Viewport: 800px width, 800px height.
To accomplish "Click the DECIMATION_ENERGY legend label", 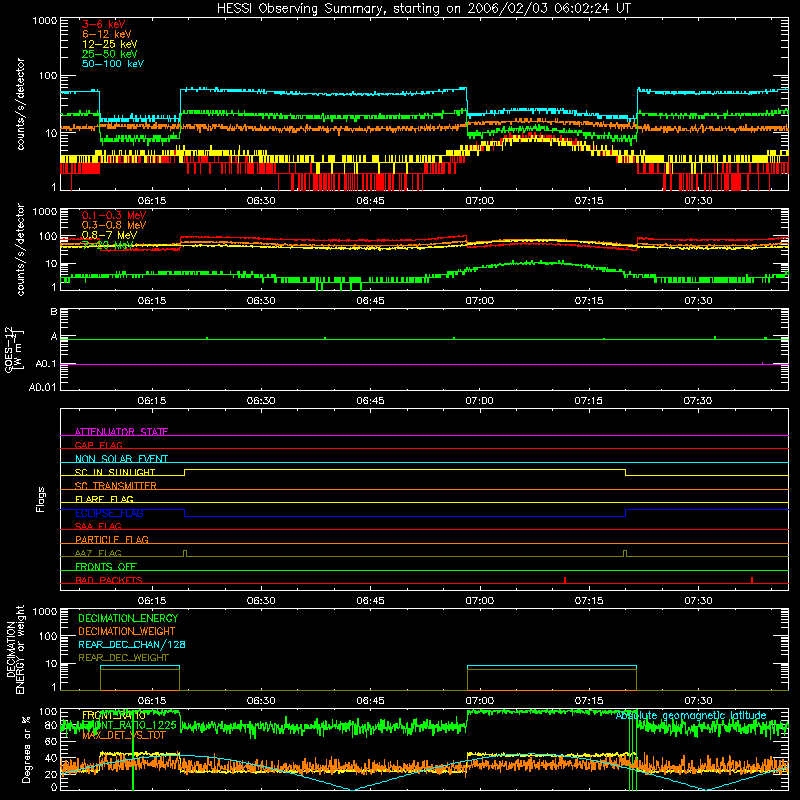I will coord(128,618).
